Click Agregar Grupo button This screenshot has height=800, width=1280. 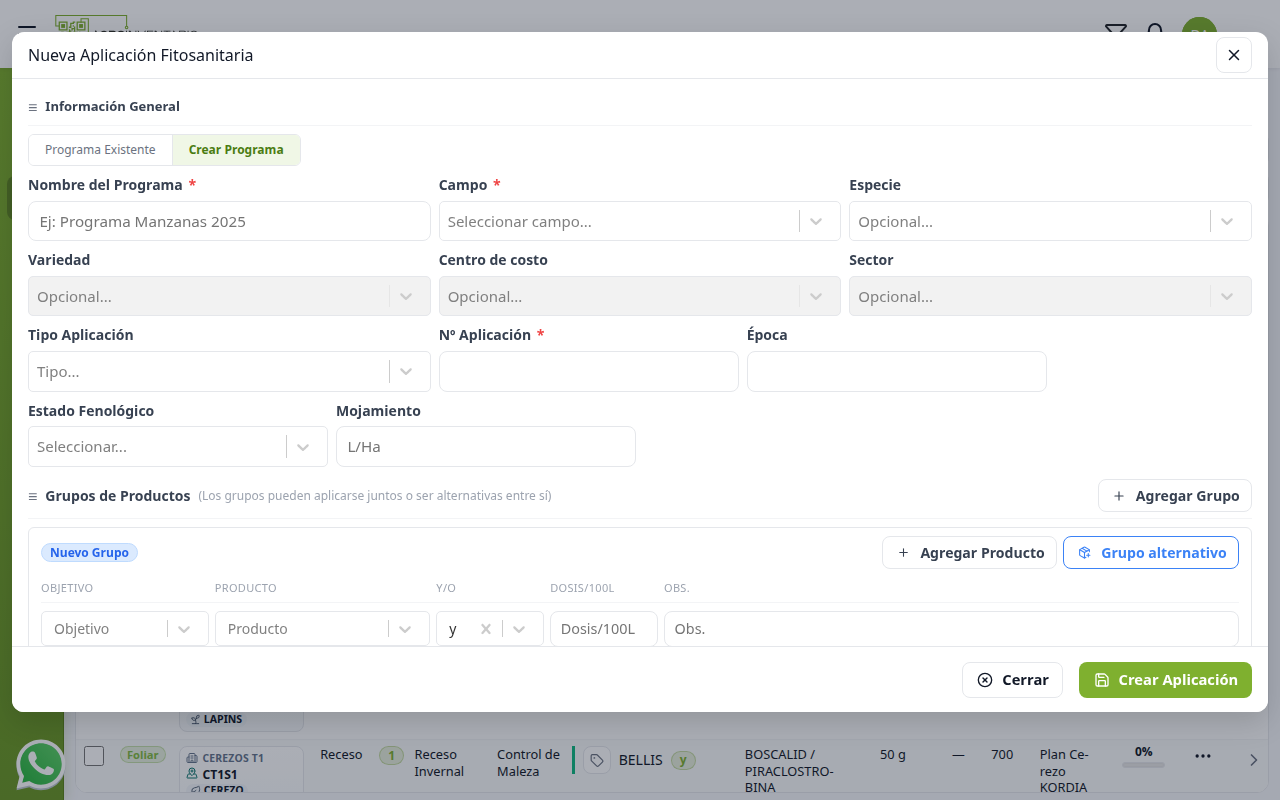(1175, 496)
